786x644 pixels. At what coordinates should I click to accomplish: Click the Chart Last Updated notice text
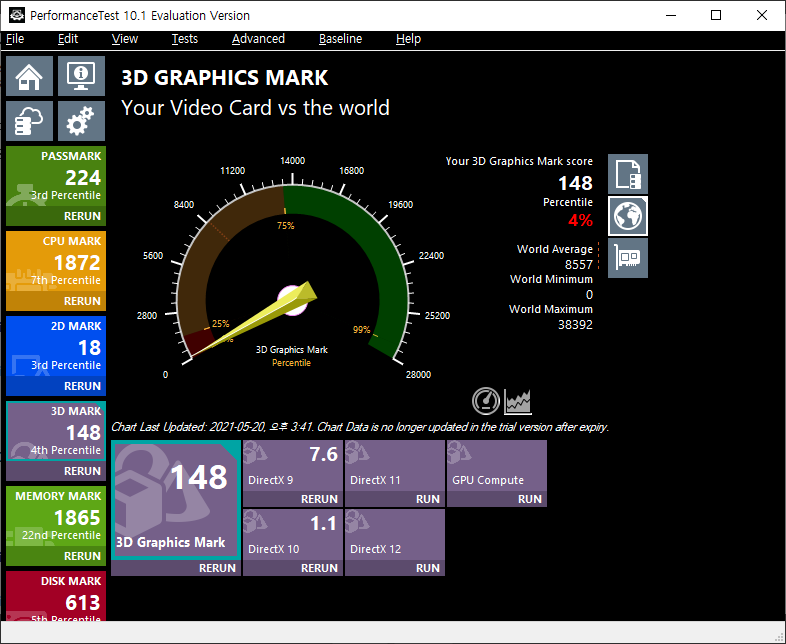pyautogui.click(x=360, y=427)
